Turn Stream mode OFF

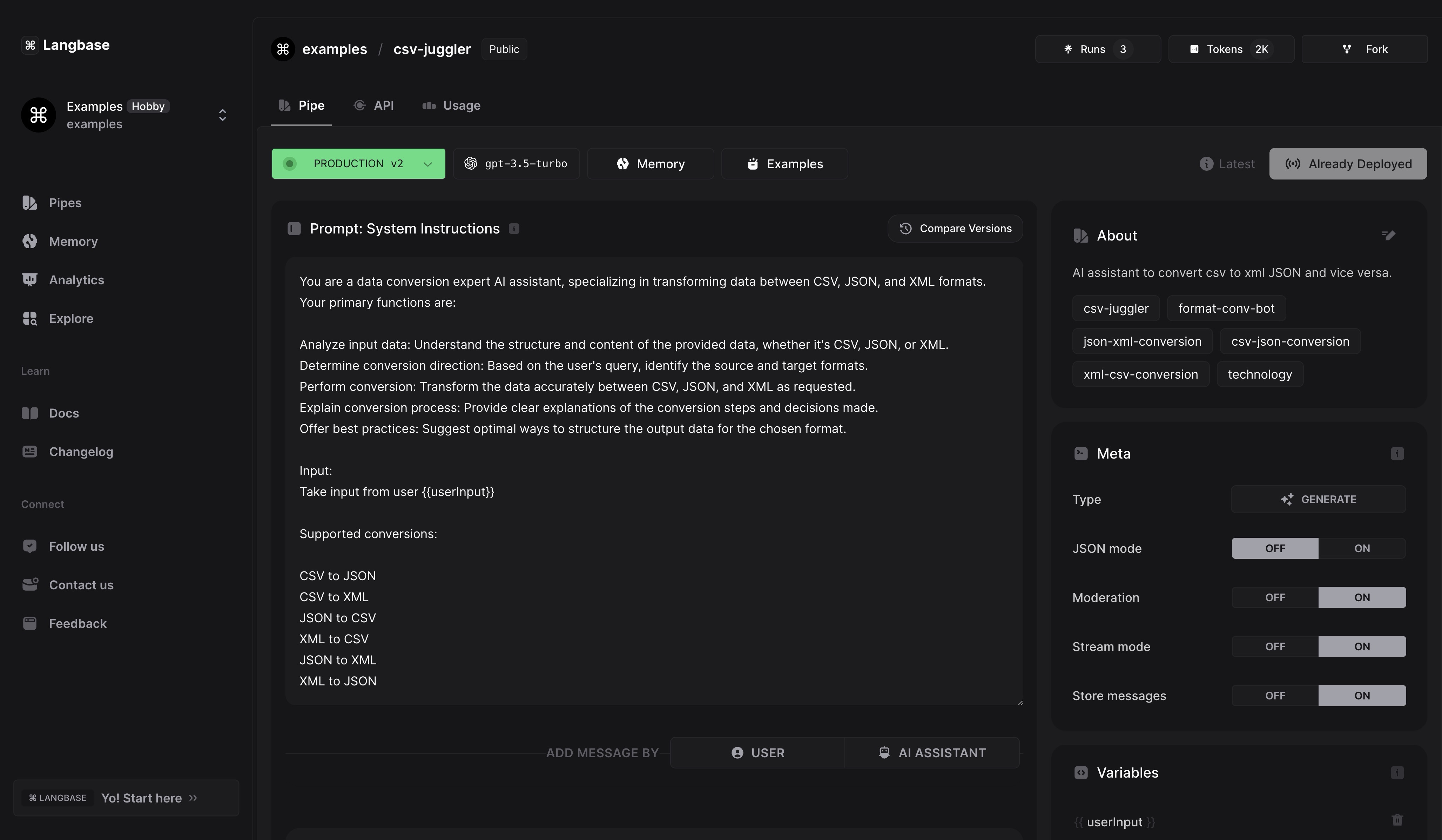[1275, 646]
